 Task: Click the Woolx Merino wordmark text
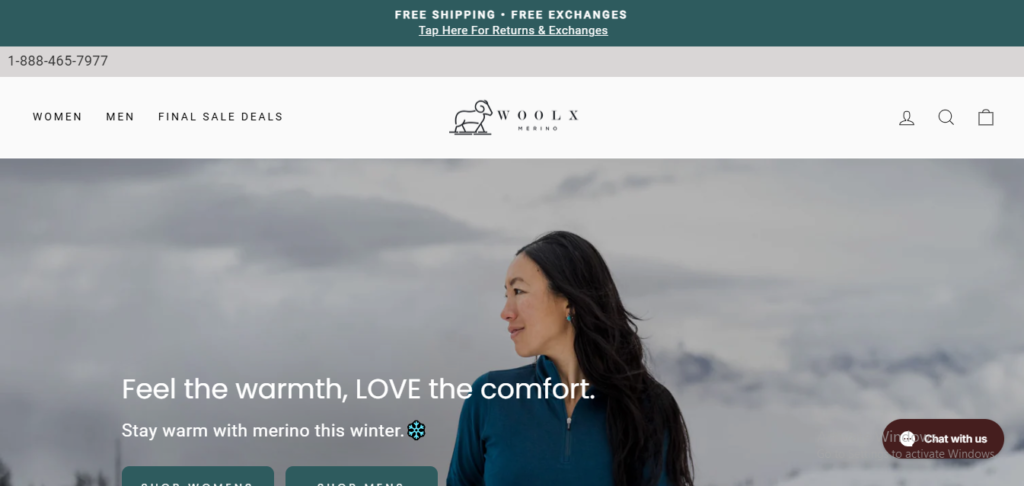537,119
